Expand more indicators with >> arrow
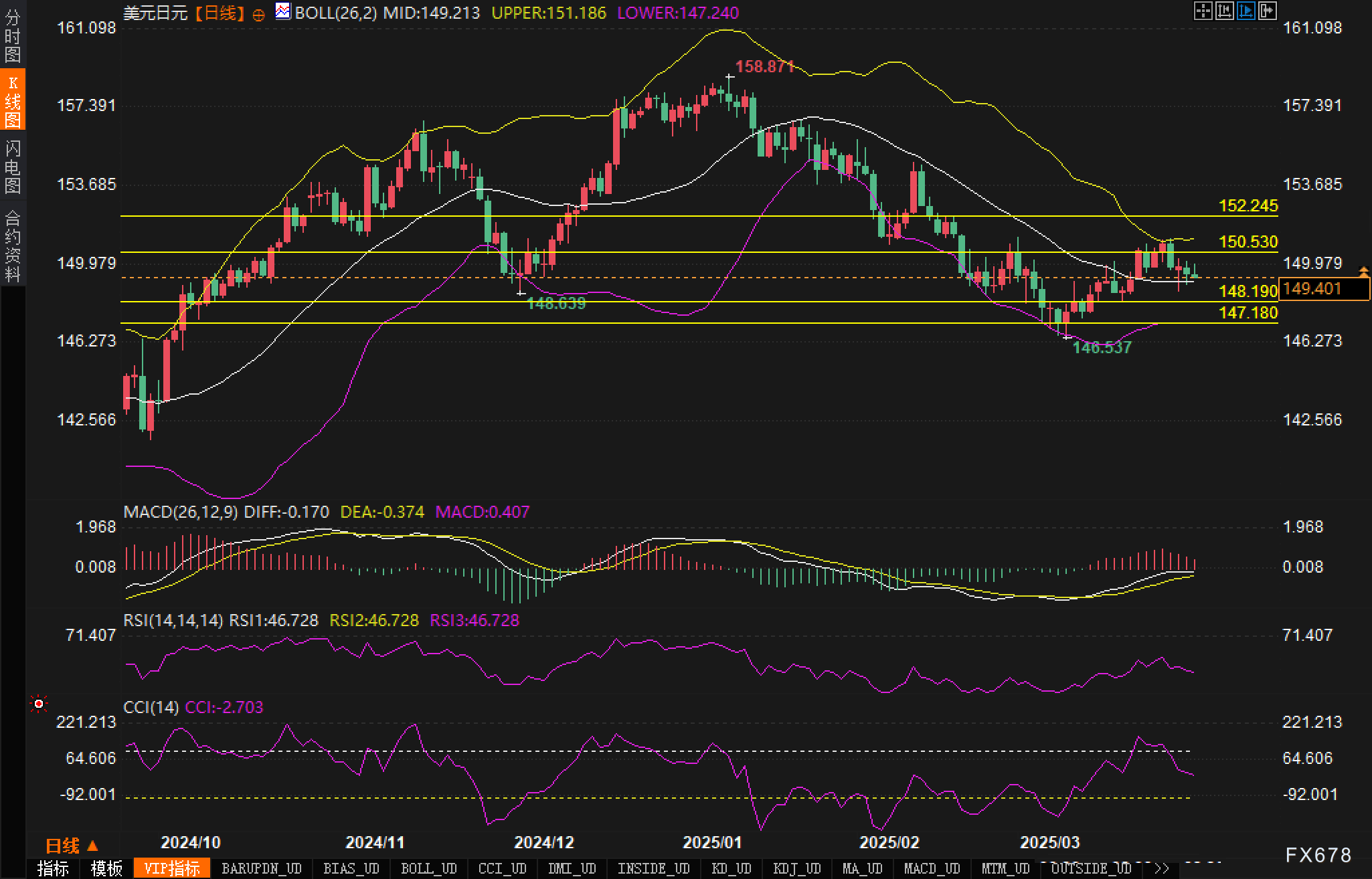This screenshot has height=879, width=1372. [x=1162, y=868]
